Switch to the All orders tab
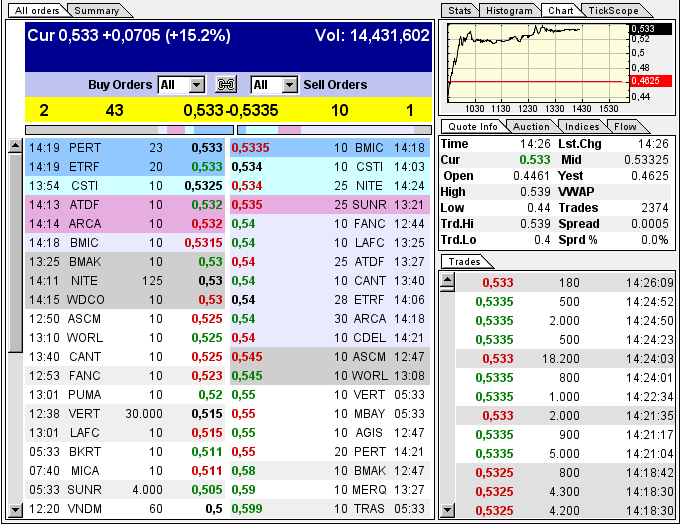Viewport: 681px width, 525px height. pos(37,11)
